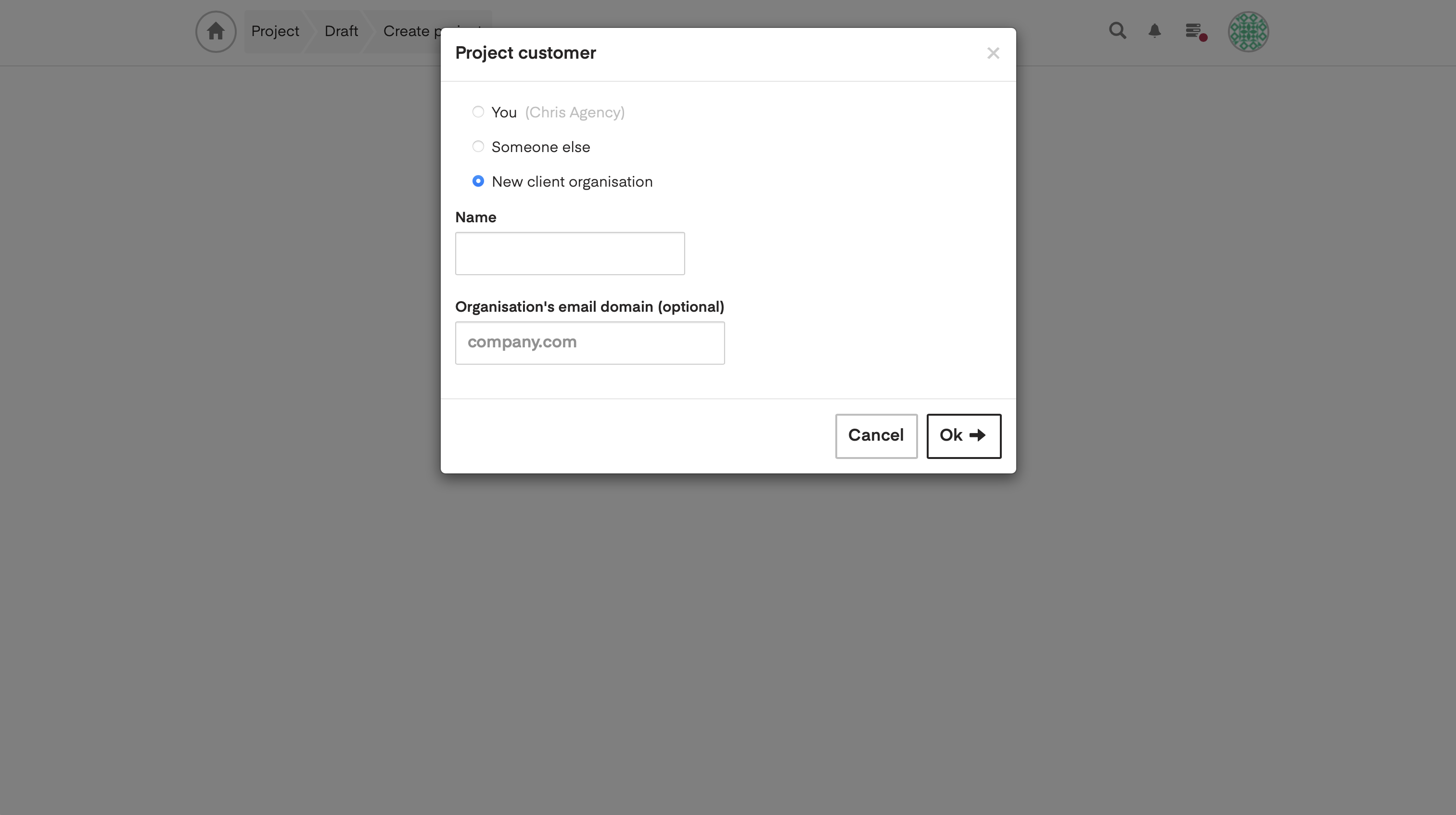1456x815 pixels.
Task: Show notifications via the bell icon
Action: [x=1155, y=30]
